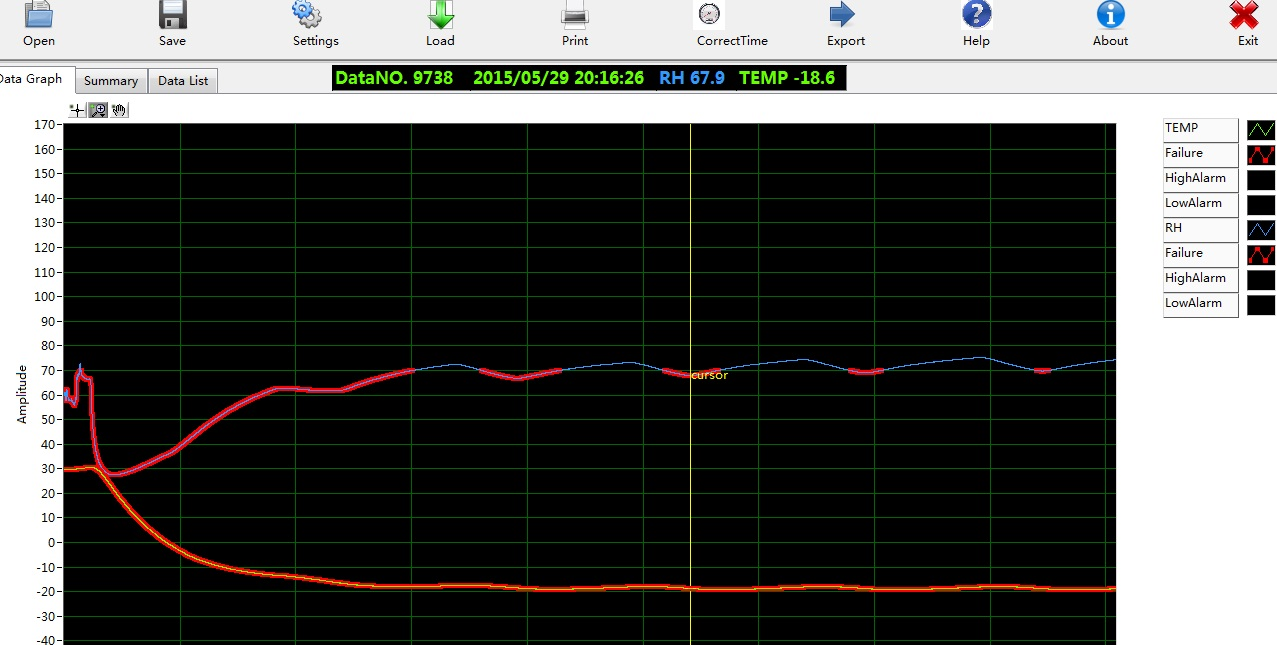Click the CorrectTime clock icon
1277x645 pixels.
click(x=709, y=15)
